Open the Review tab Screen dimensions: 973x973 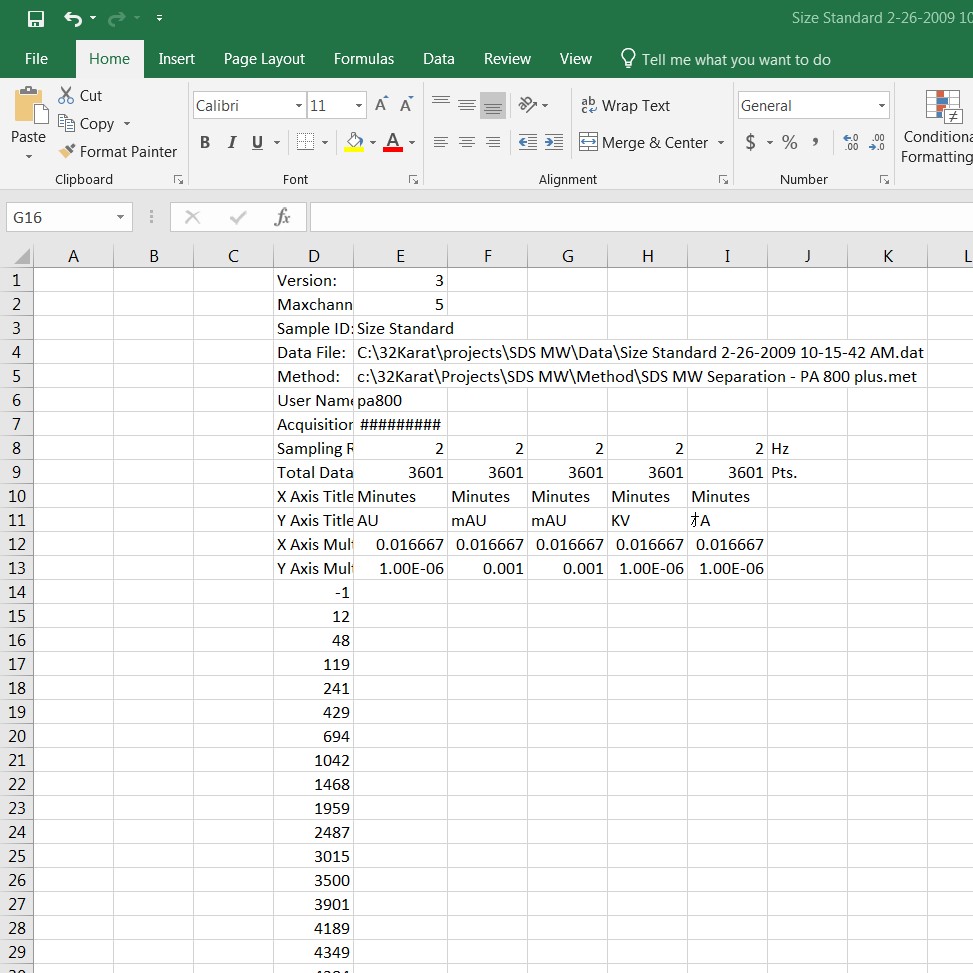(507, 59)
